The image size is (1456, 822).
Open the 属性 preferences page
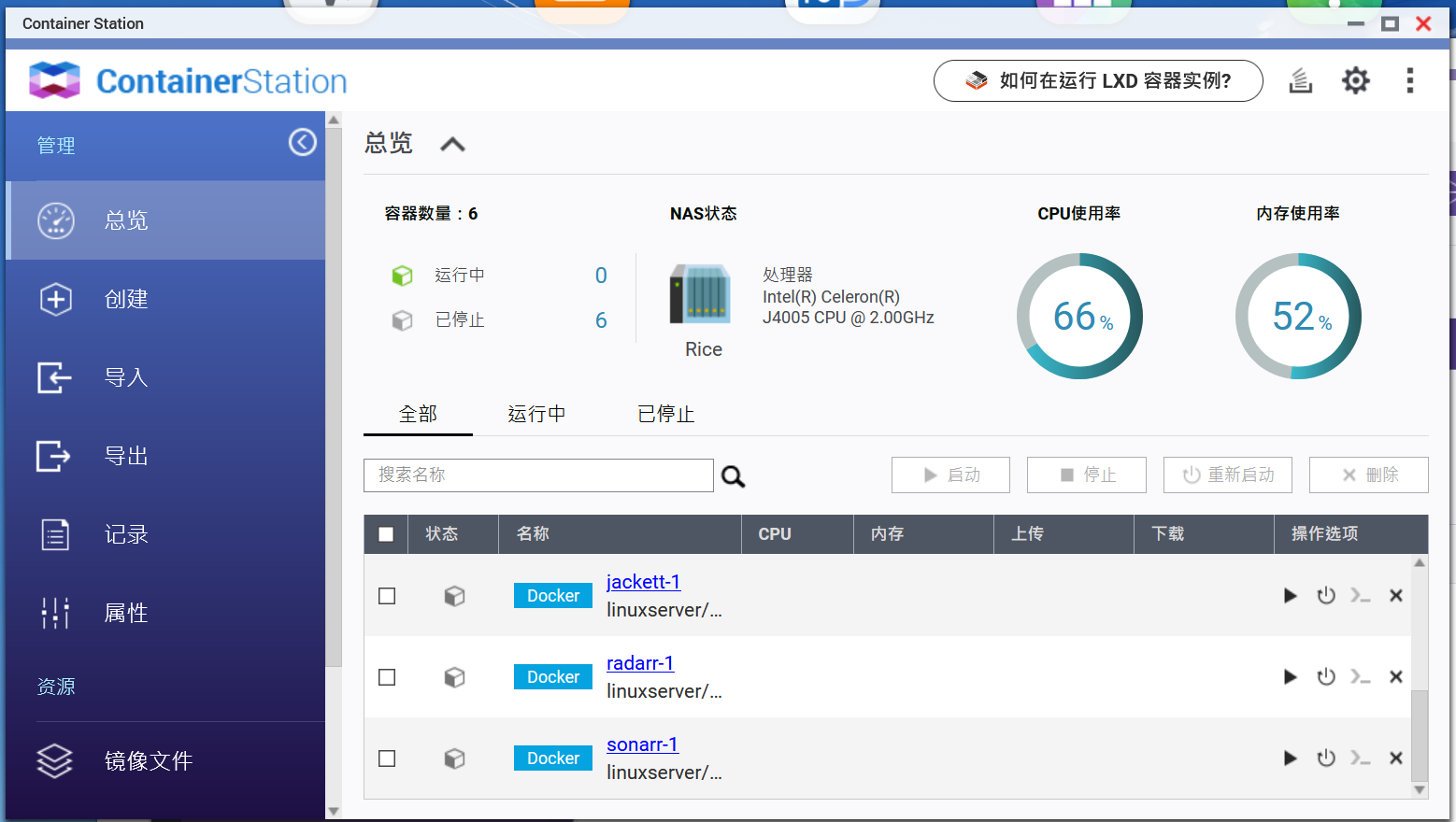(165, 613)
